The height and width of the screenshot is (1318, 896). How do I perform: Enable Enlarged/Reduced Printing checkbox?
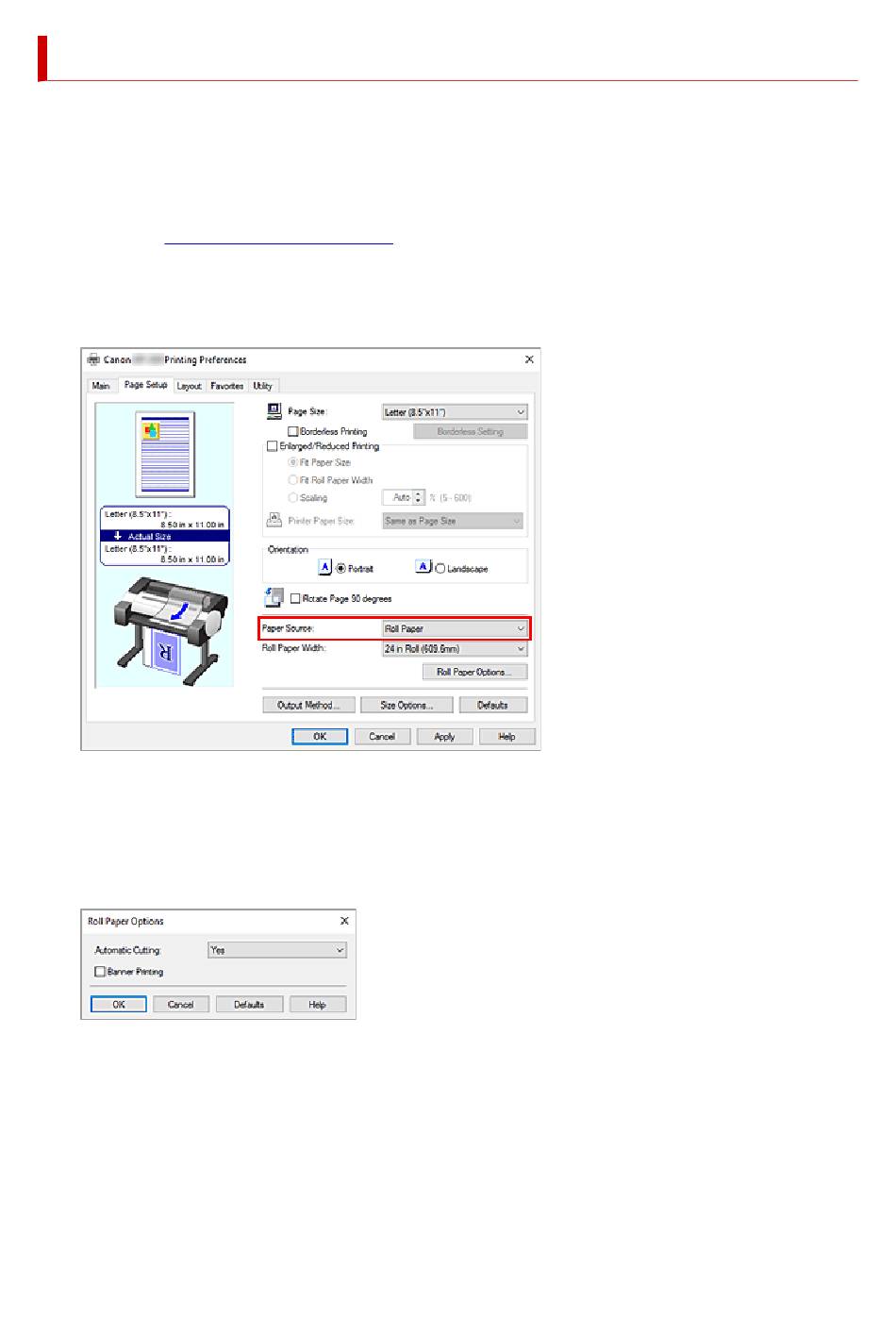[273, 446]
